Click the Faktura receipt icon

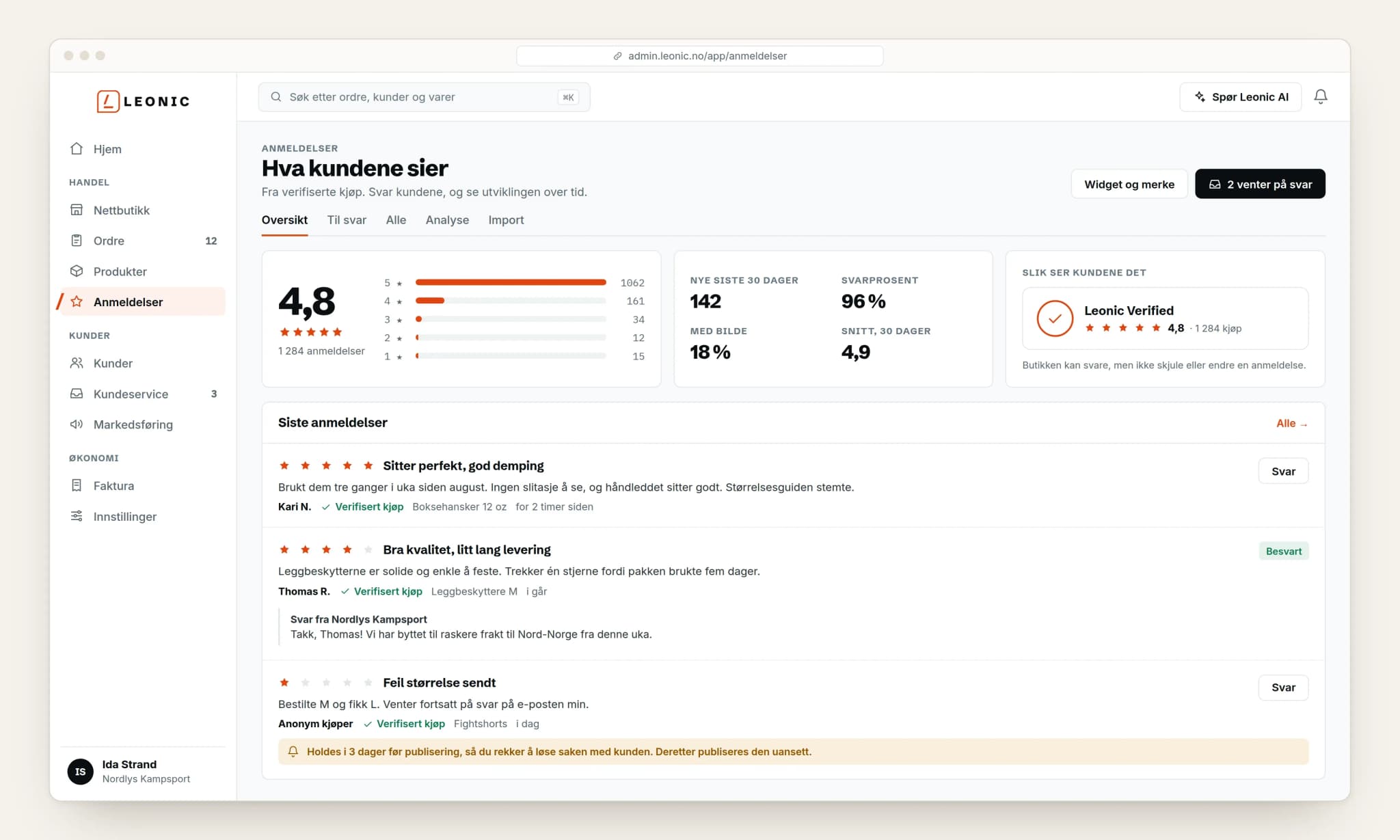77,485
